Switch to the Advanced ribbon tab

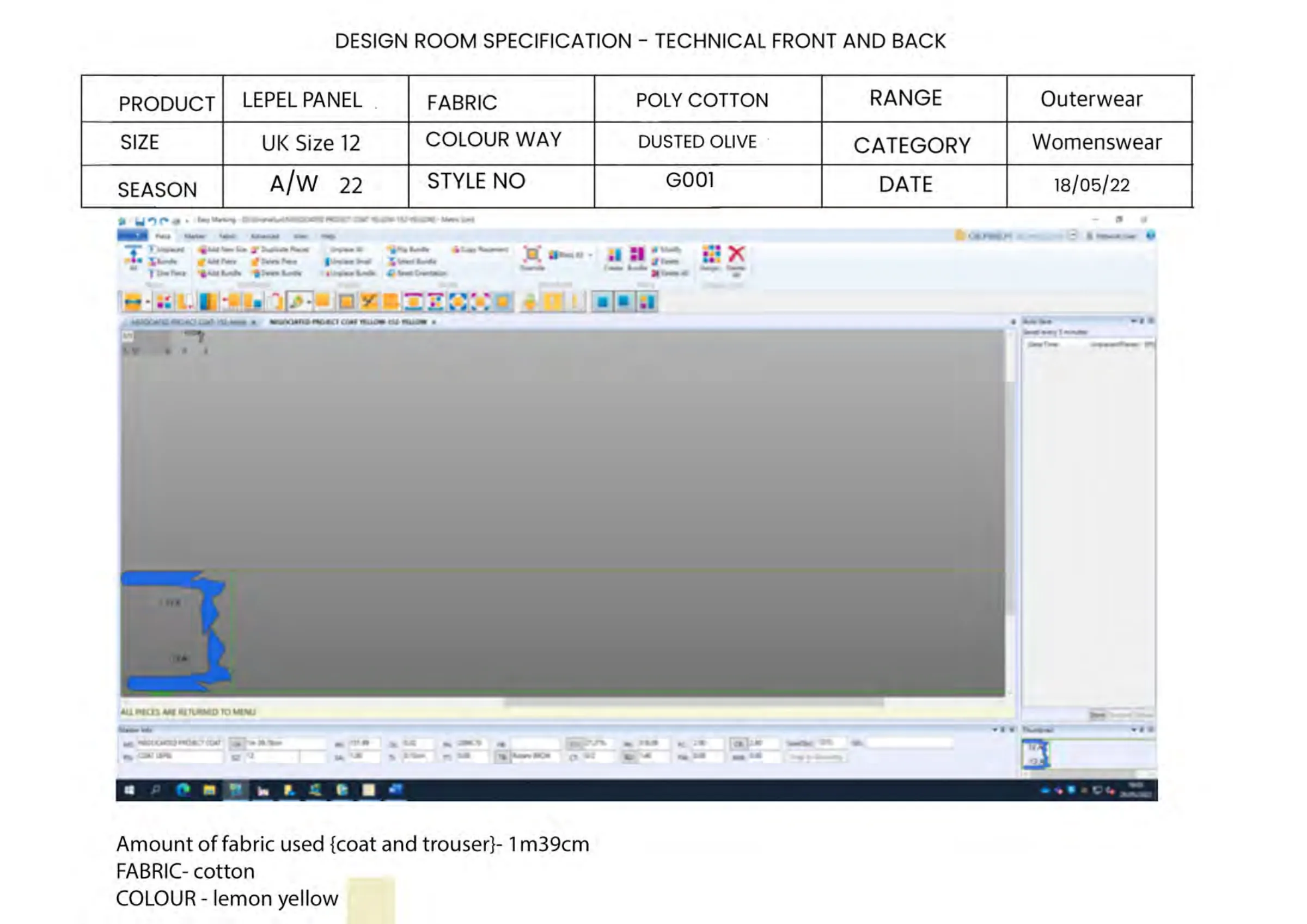pyautogui.click(x=265, y=236)
